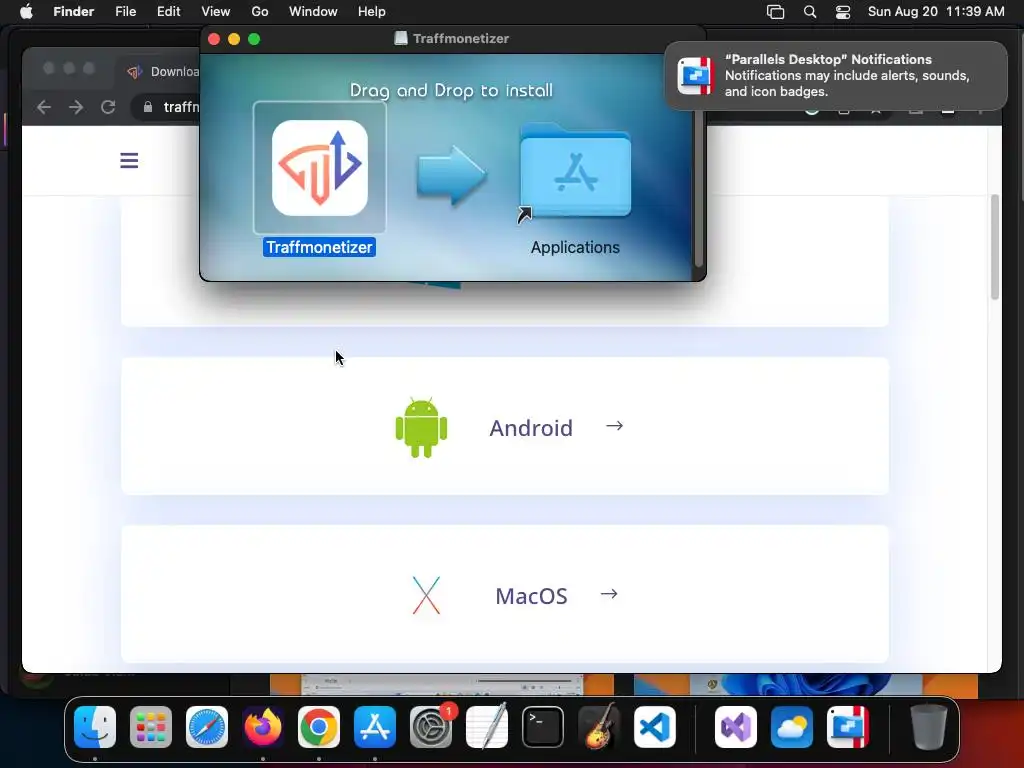Image resolution: width=1024 pixels, height=768 pixels.
Task: Open Spotlight search in menu bar
Action: pyautogui.click(x=810, y=11)
